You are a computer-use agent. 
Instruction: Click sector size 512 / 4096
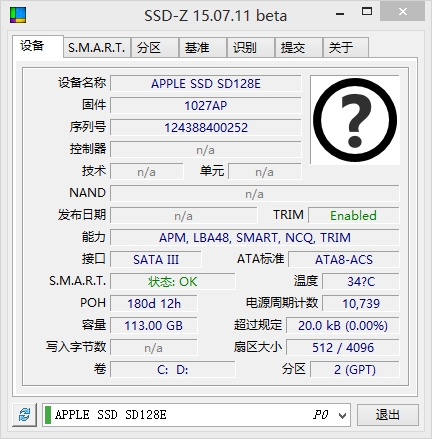[x=343, y=347]
